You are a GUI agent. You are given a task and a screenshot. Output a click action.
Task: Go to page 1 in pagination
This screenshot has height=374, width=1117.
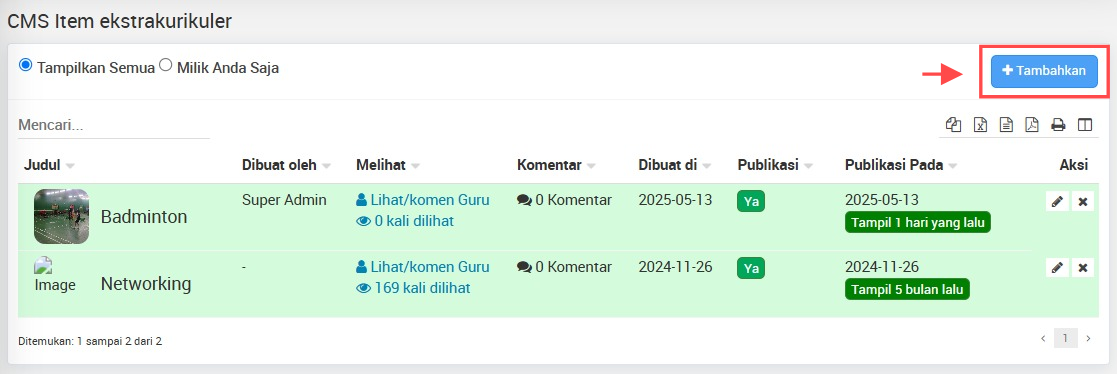click(x=1066, y=338)
